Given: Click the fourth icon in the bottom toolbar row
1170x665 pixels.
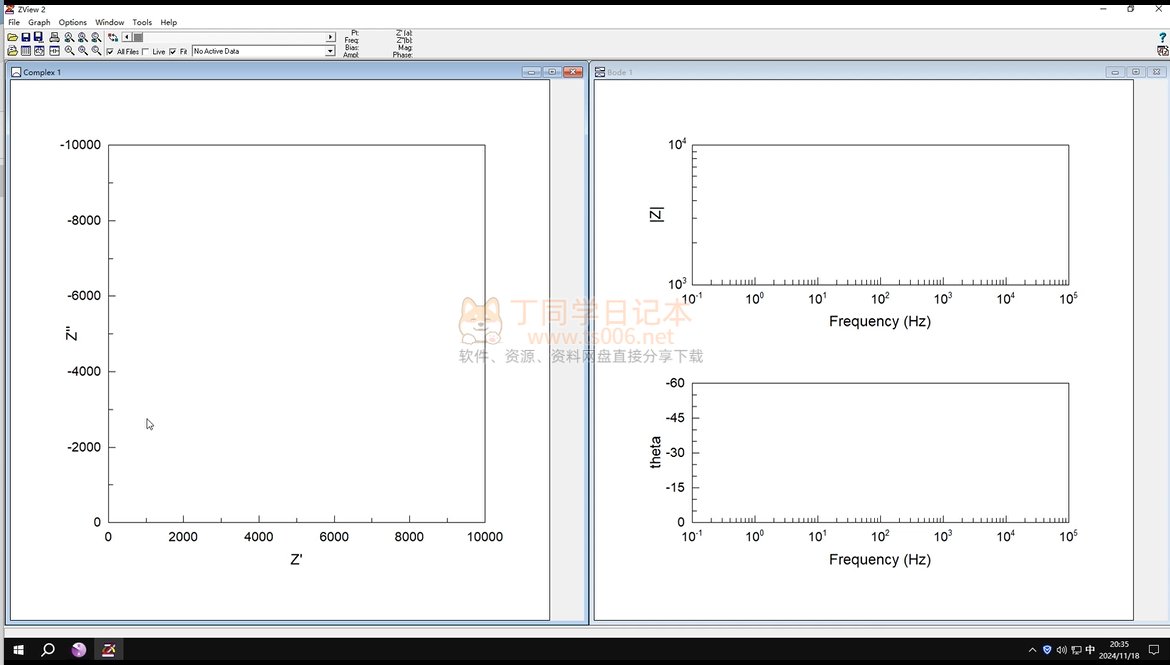Looking at the screenshot, I should point(54,51).
